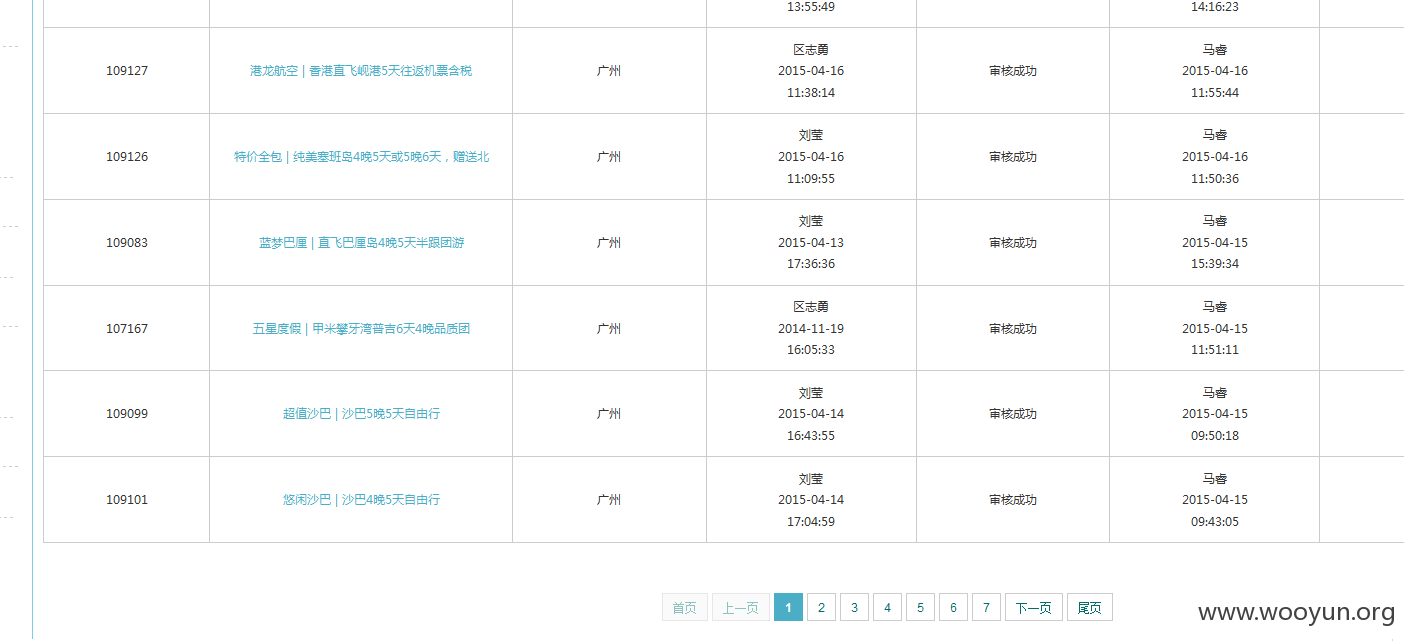Click the timestamp 11:38:14
This screenshot has height=641, width=1404.
811,93
